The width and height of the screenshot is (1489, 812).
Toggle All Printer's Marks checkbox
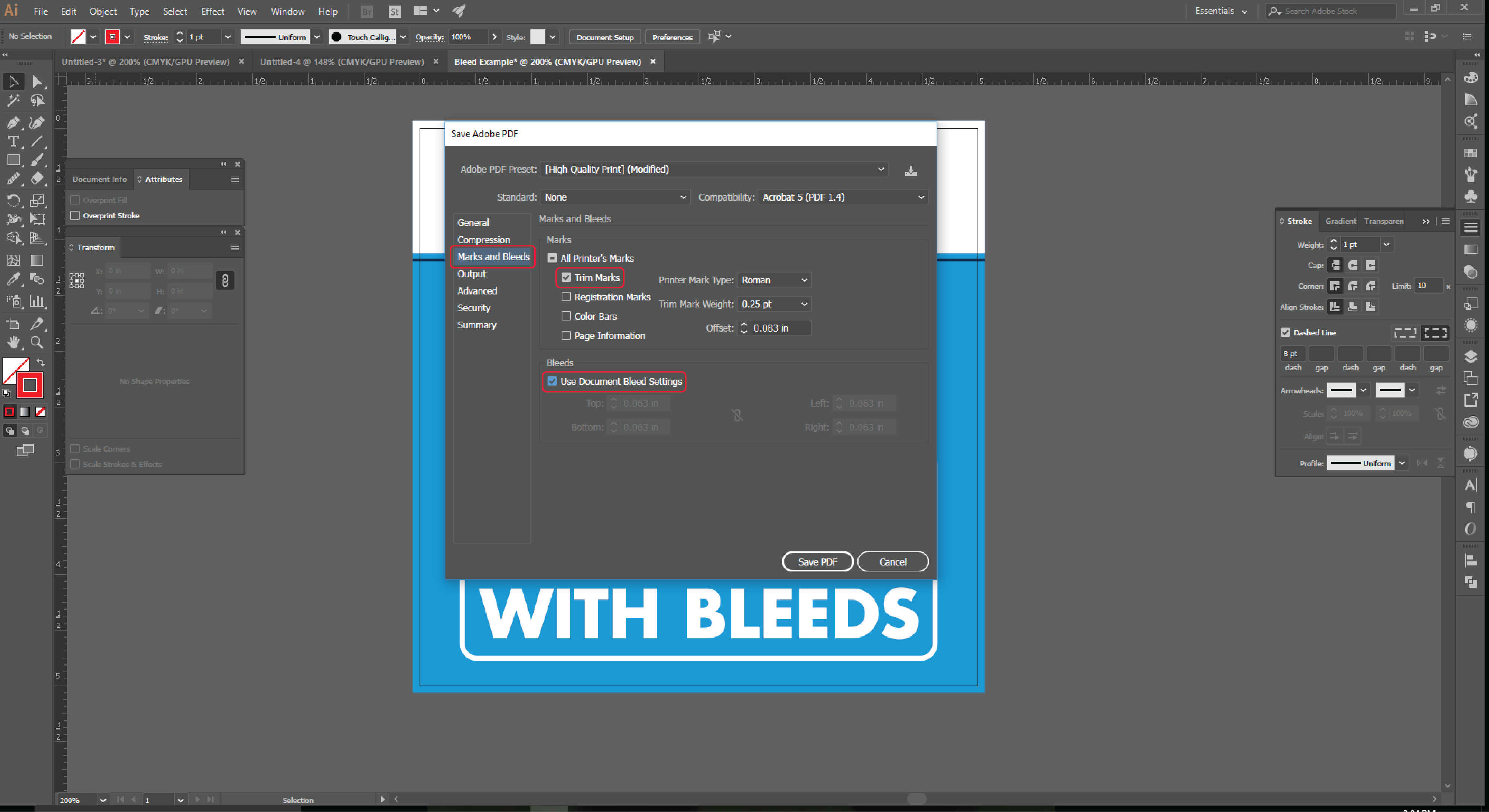[x=553, y=258]
